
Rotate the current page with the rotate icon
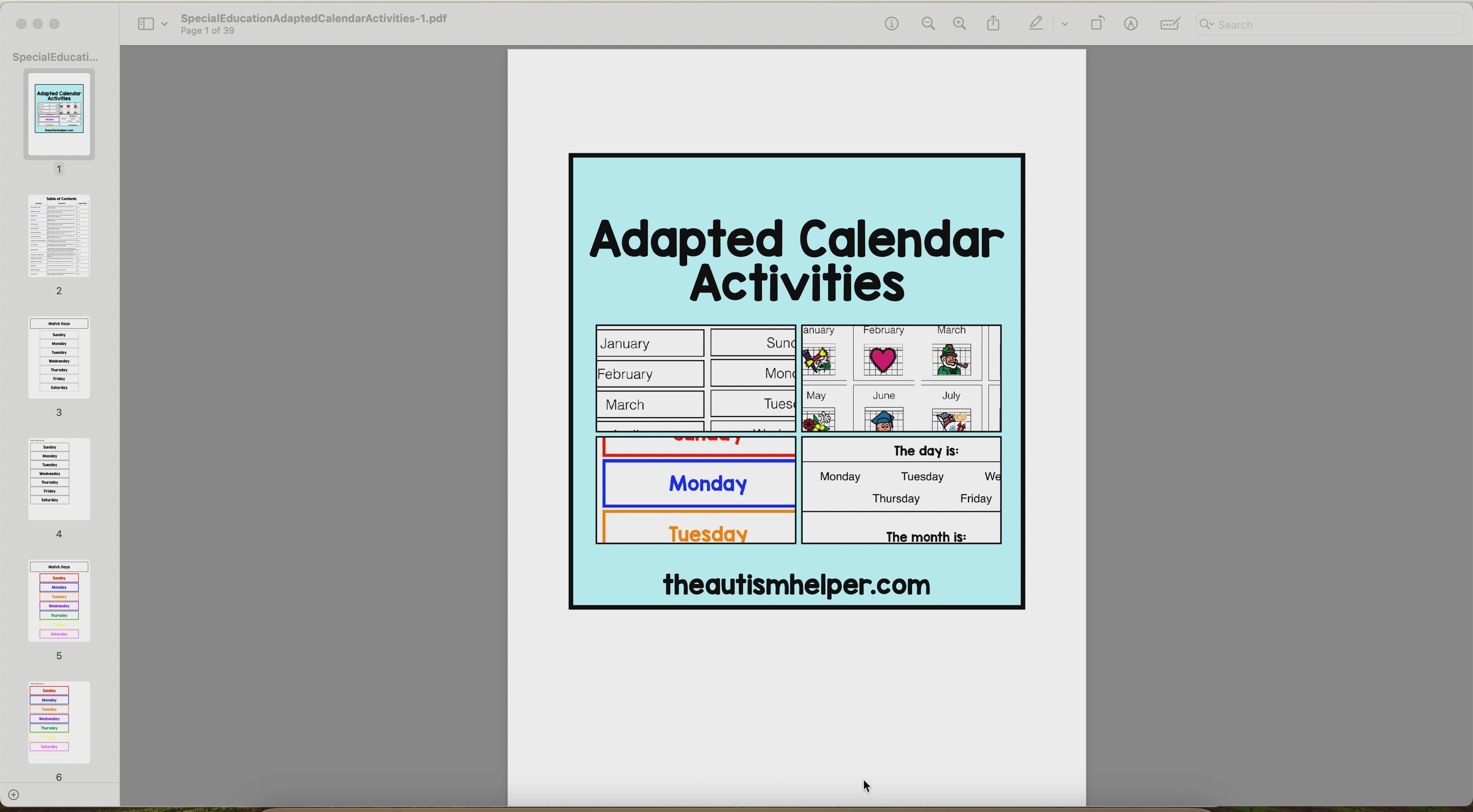[1097, 23]
